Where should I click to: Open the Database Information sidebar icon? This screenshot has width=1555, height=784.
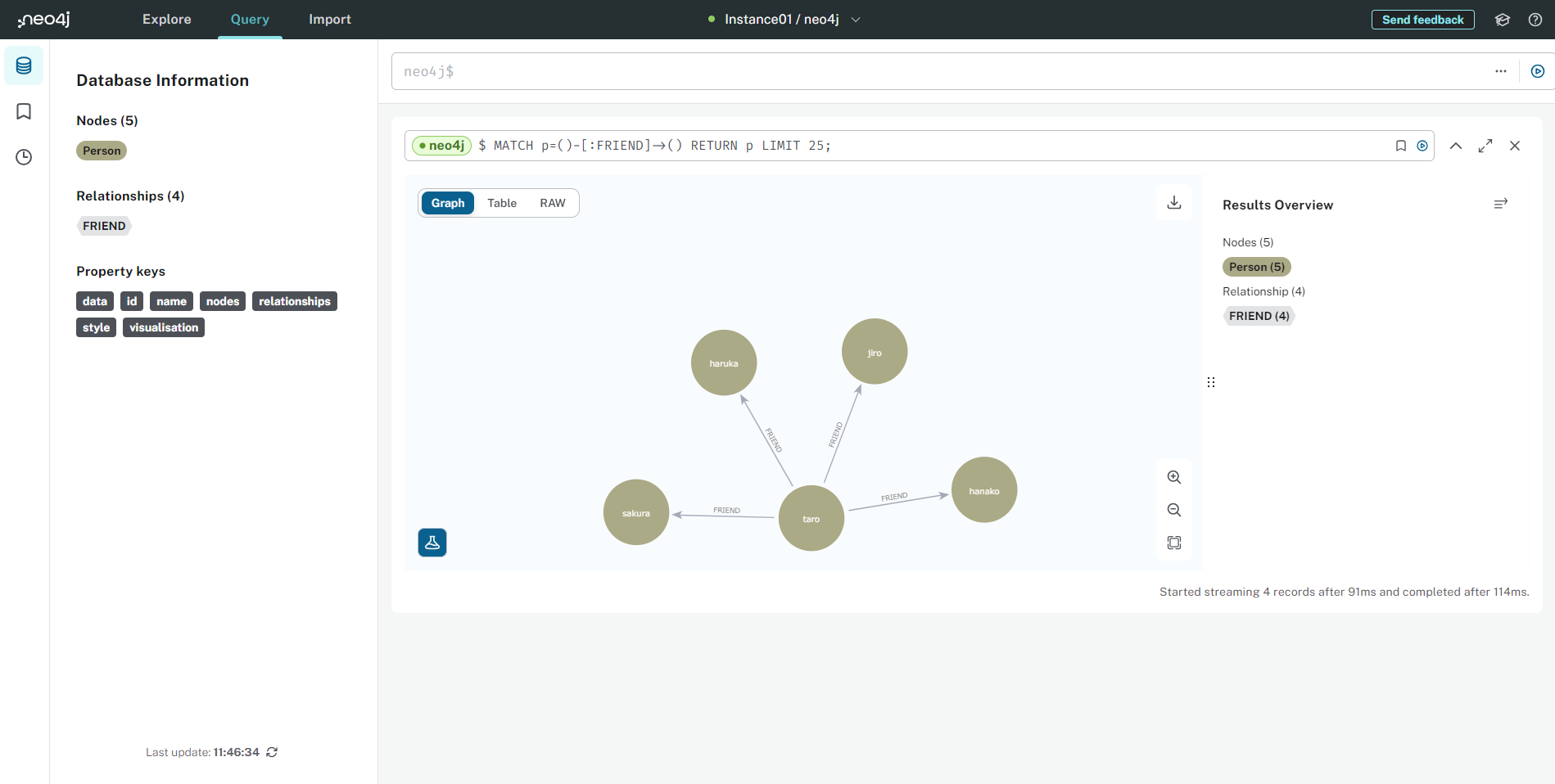click(x=24, y=65)
